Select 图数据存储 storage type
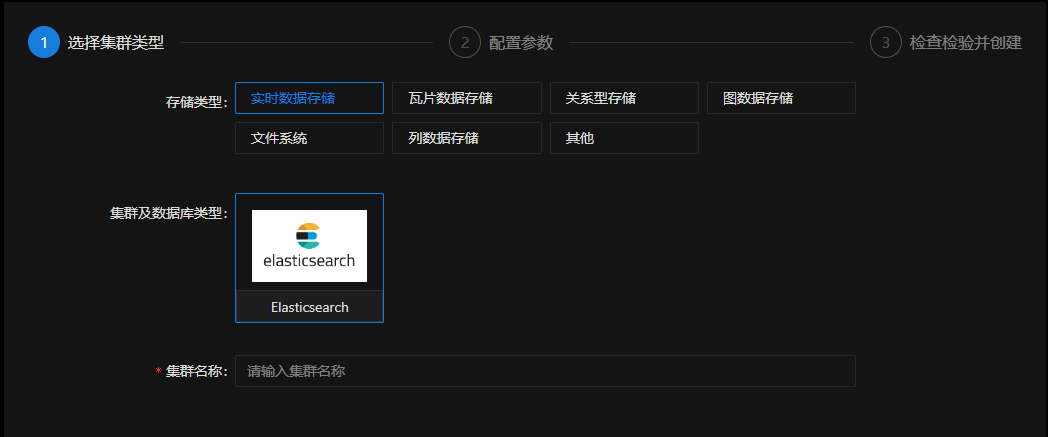The height and width of the screenshot is (437, 1048). (x=781, y=98)
